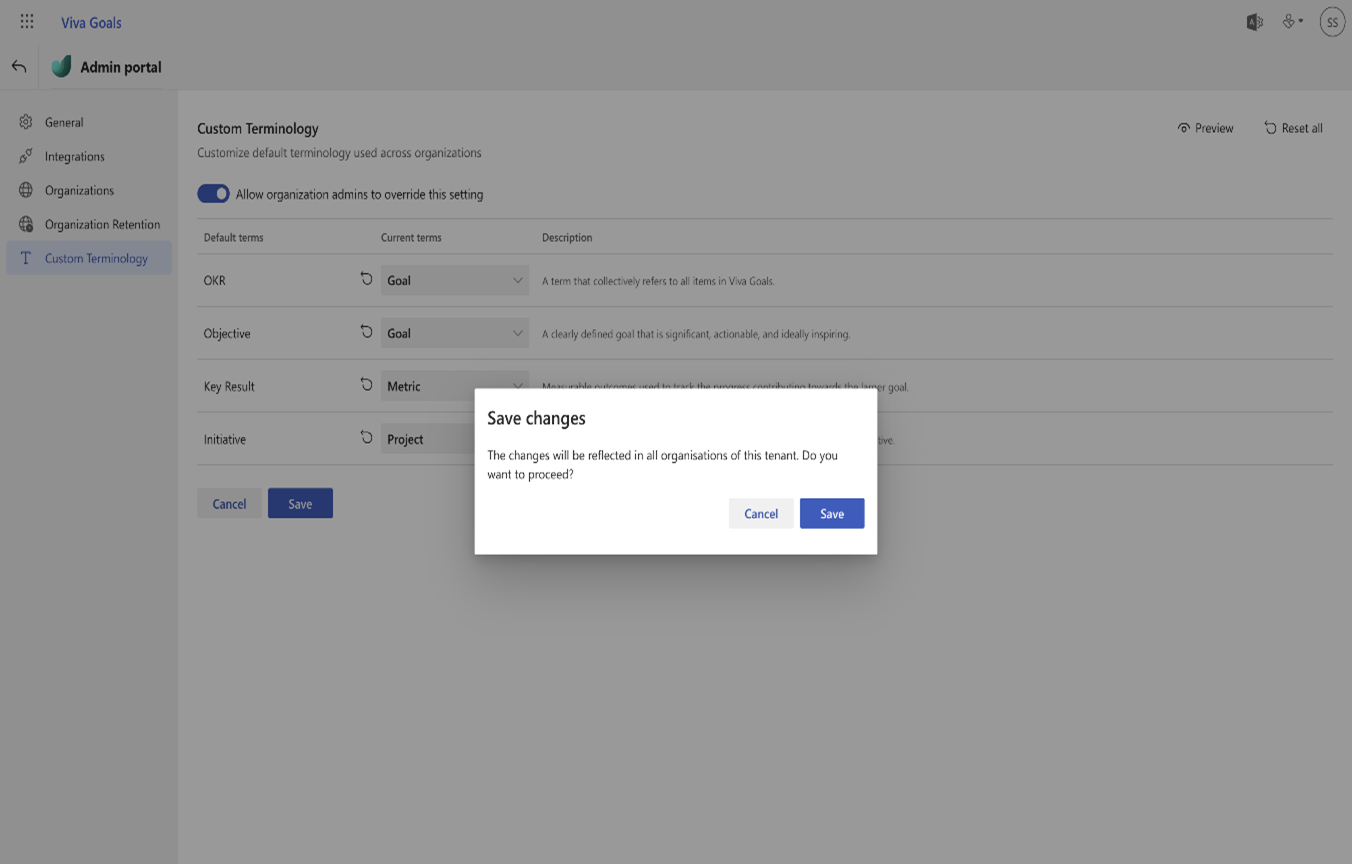
Task: Click the back arrow in Admin portal header
Action: tap(19, 67)
